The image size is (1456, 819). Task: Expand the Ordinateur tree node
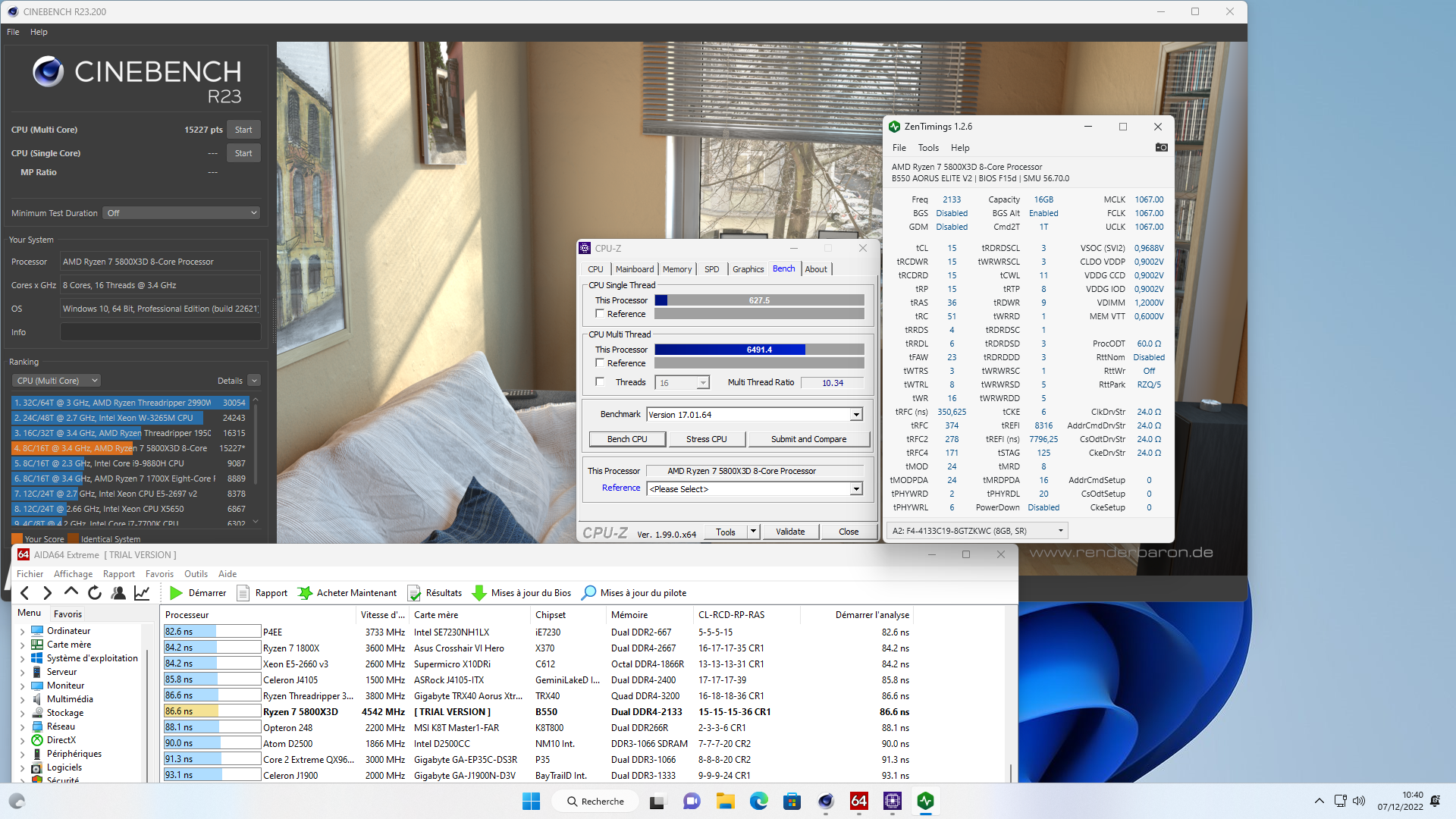pyautogui.click(x=22, y=631)
